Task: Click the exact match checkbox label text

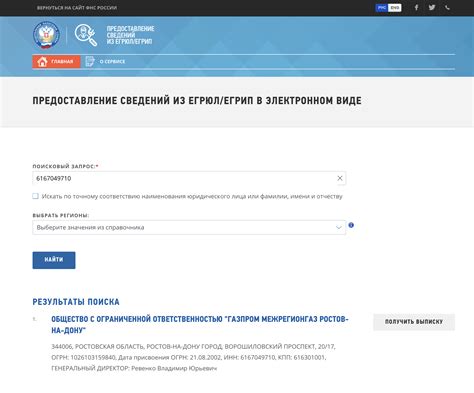Action: pos(192,196)
